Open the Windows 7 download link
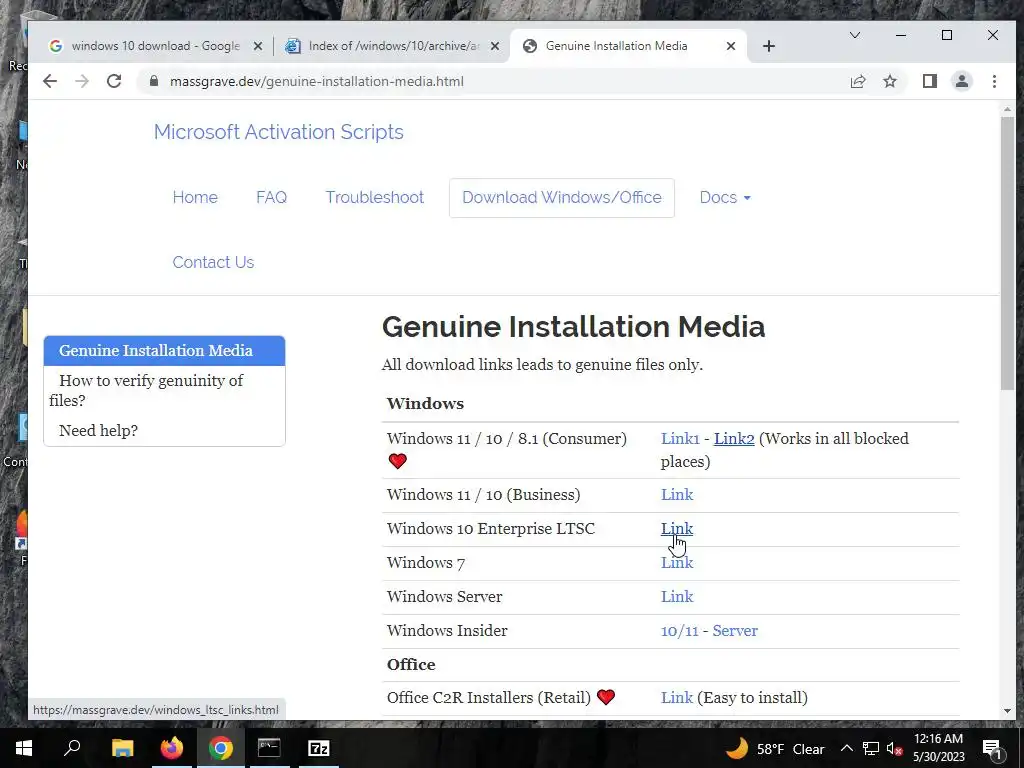This screenshot has width=1024, height=768. [677, 562]
